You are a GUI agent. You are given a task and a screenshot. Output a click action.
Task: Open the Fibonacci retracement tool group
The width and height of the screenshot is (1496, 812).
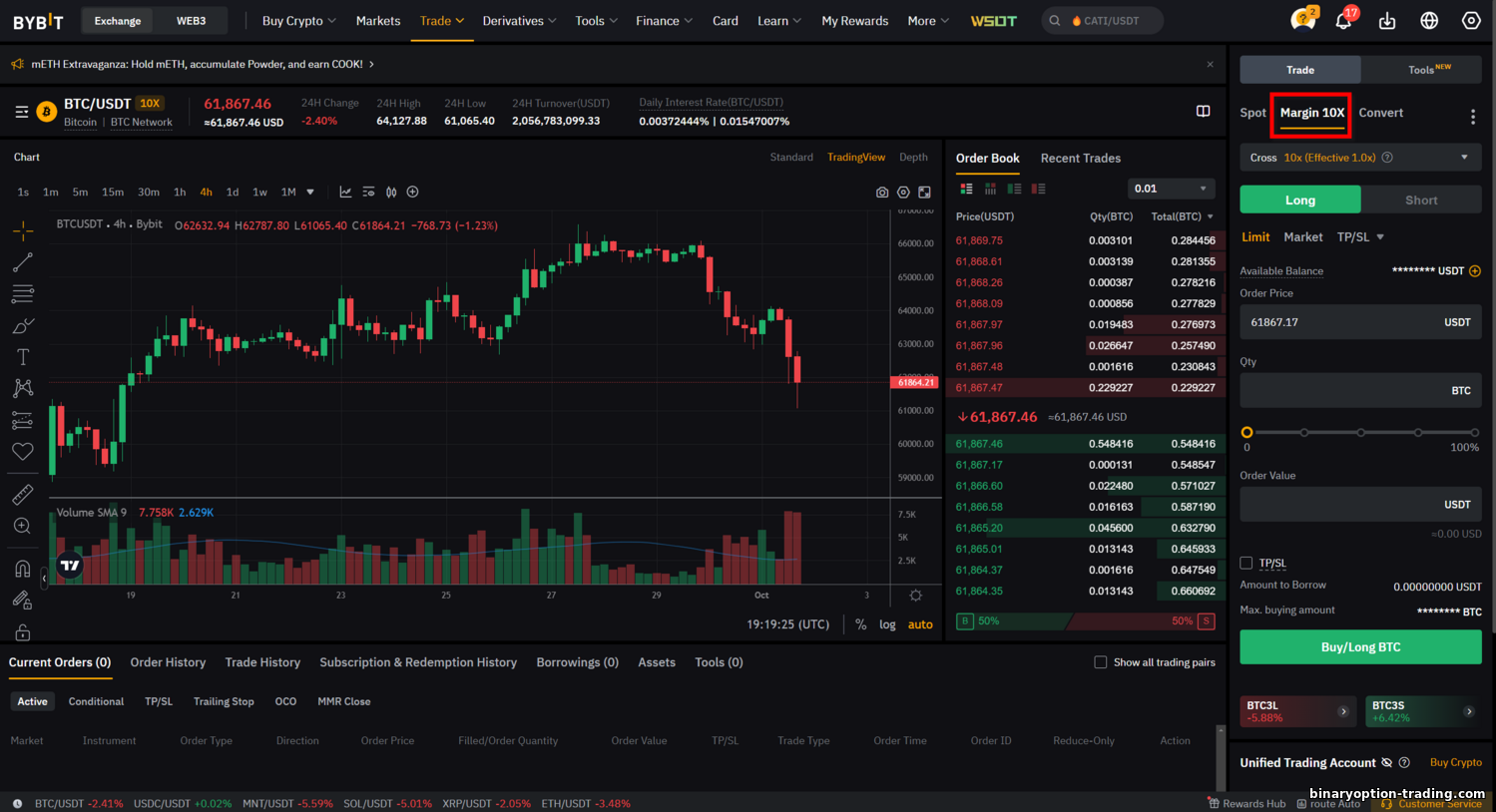click(23, 293)
